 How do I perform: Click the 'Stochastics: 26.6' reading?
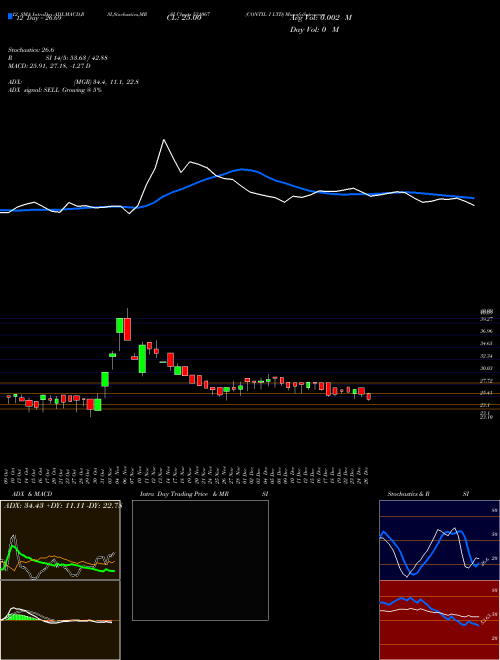(29, 49)
